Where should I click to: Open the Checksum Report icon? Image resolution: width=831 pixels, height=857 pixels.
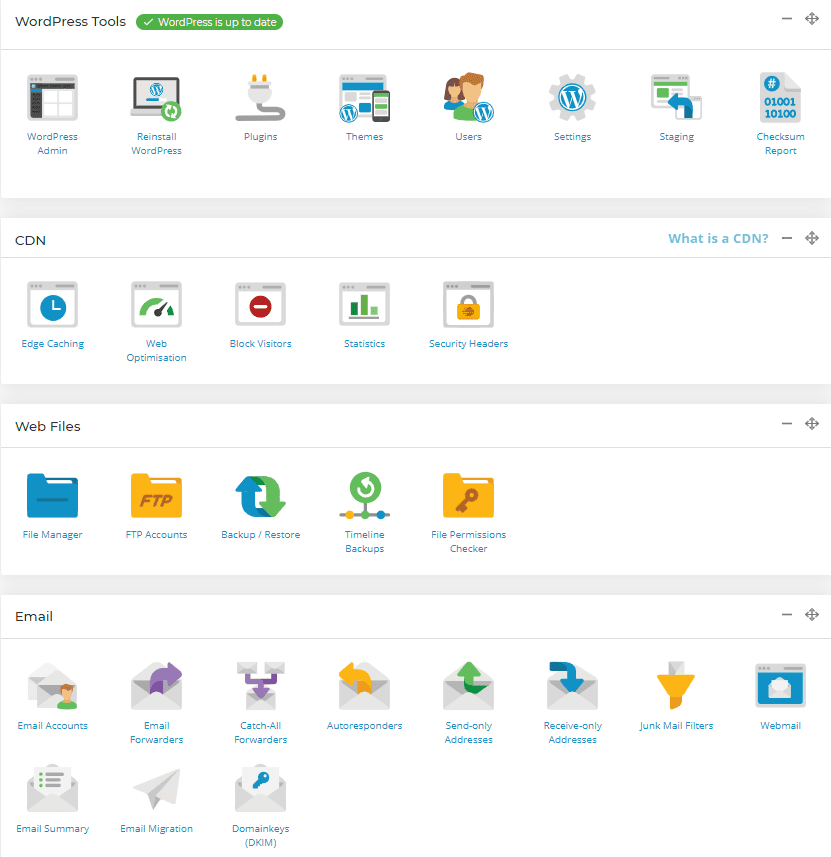[x=780, y=98]
